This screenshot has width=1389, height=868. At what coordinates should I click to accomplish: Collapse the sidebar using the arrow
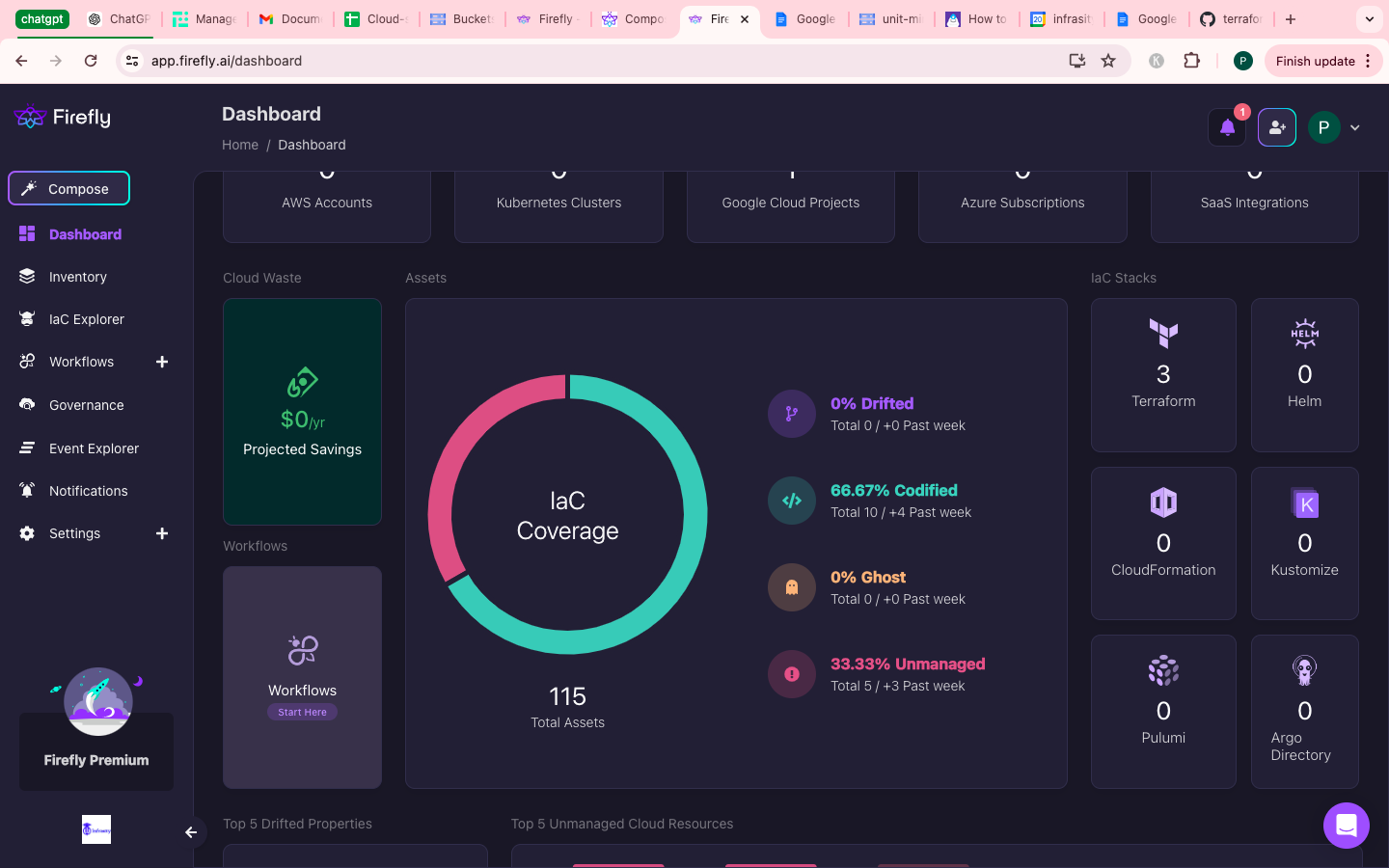191,831
